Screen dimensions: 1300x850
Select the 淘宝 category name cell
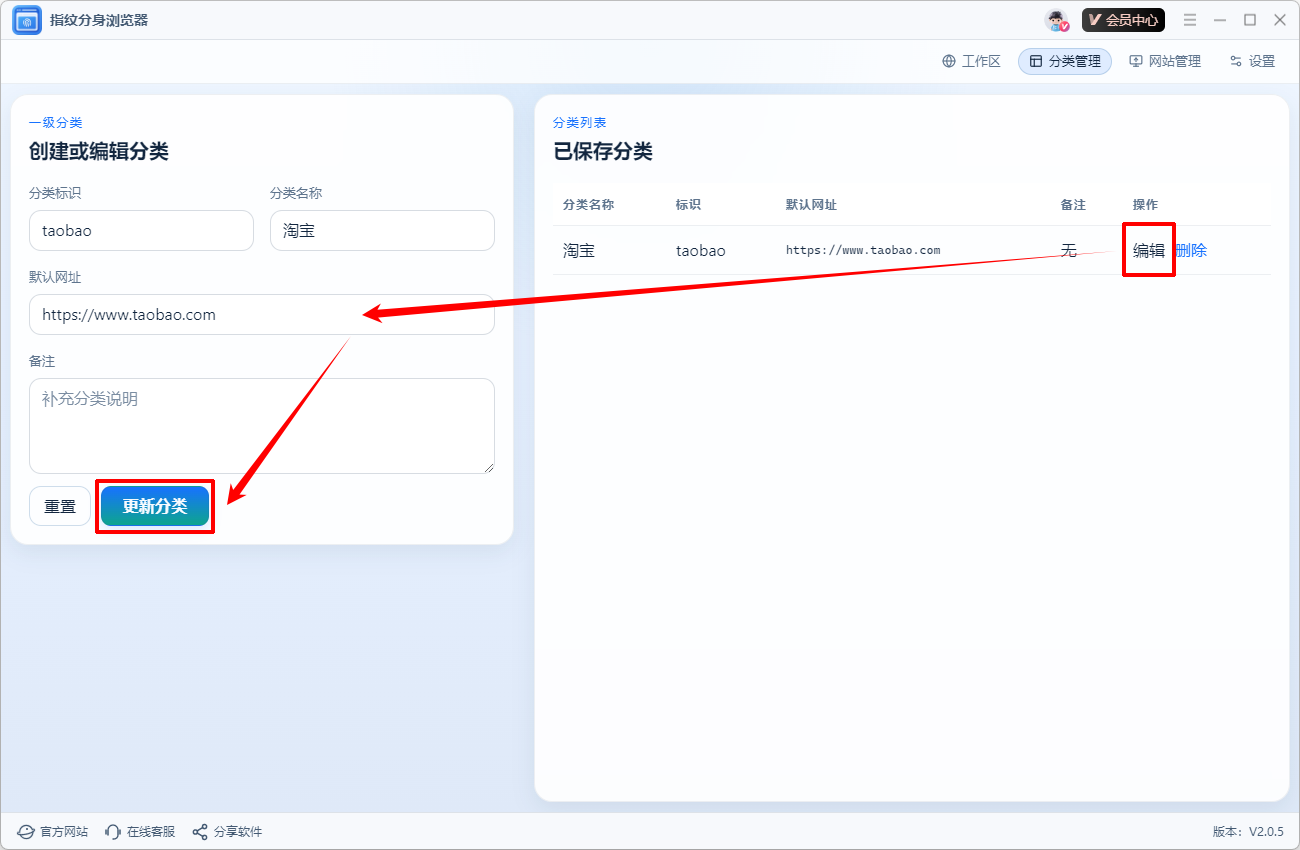(x=579, y=250)
